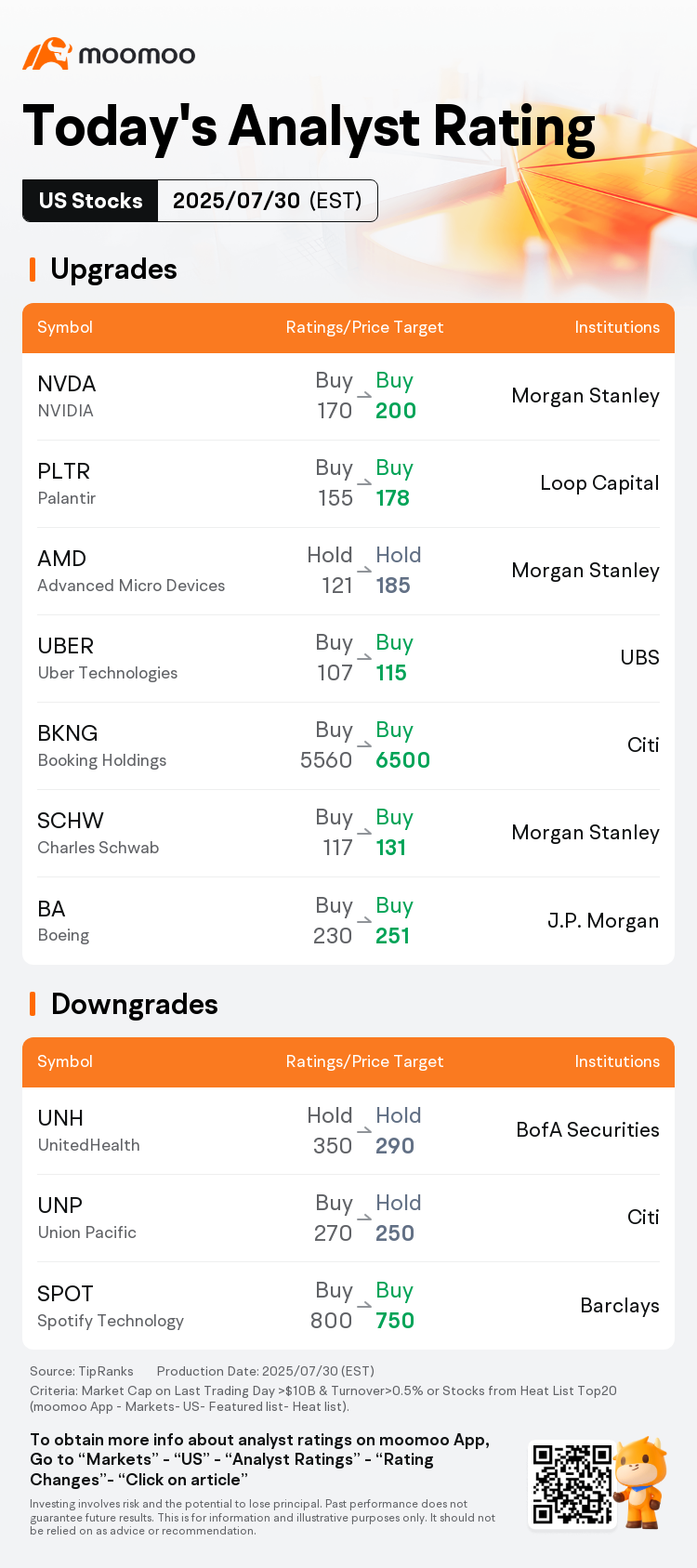Click Source: TipRanks text
The width and height of the screenshot is (697, 1568).
pos(82,1371)
